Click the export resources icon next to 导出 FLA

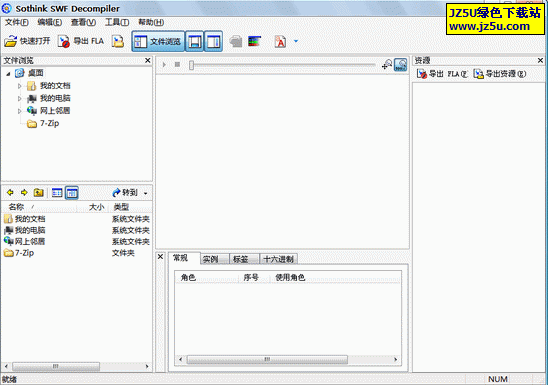118,41
